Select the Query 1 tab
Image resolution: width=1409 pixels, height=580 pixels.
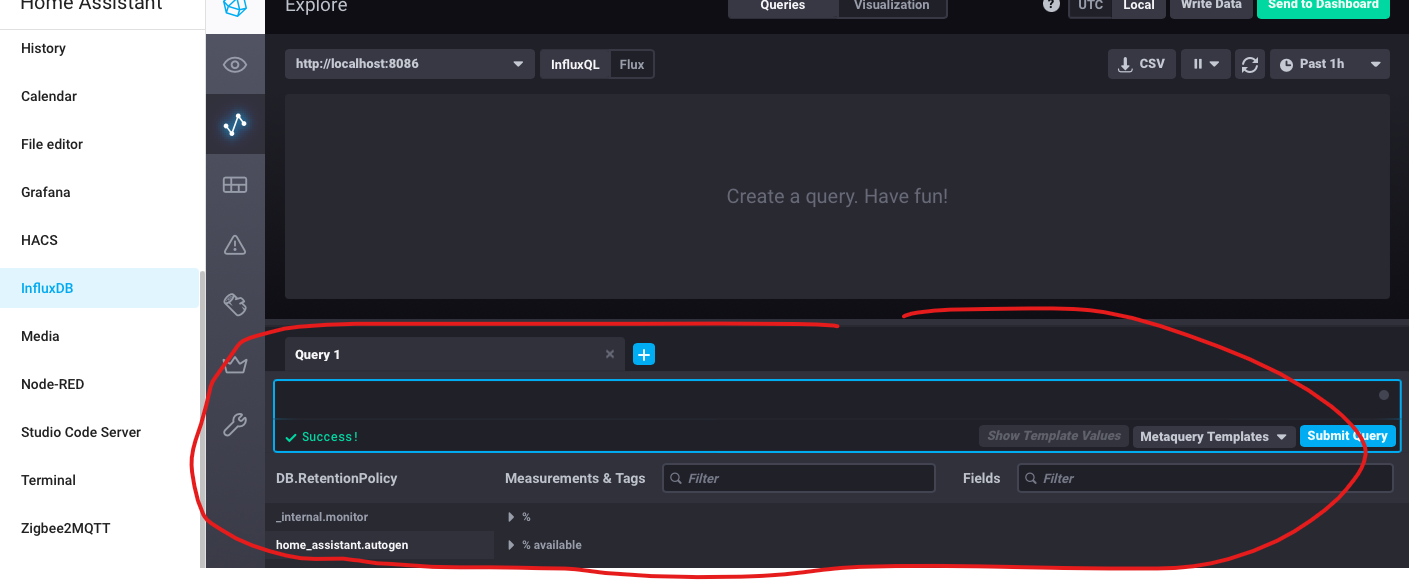pos(455,354)
